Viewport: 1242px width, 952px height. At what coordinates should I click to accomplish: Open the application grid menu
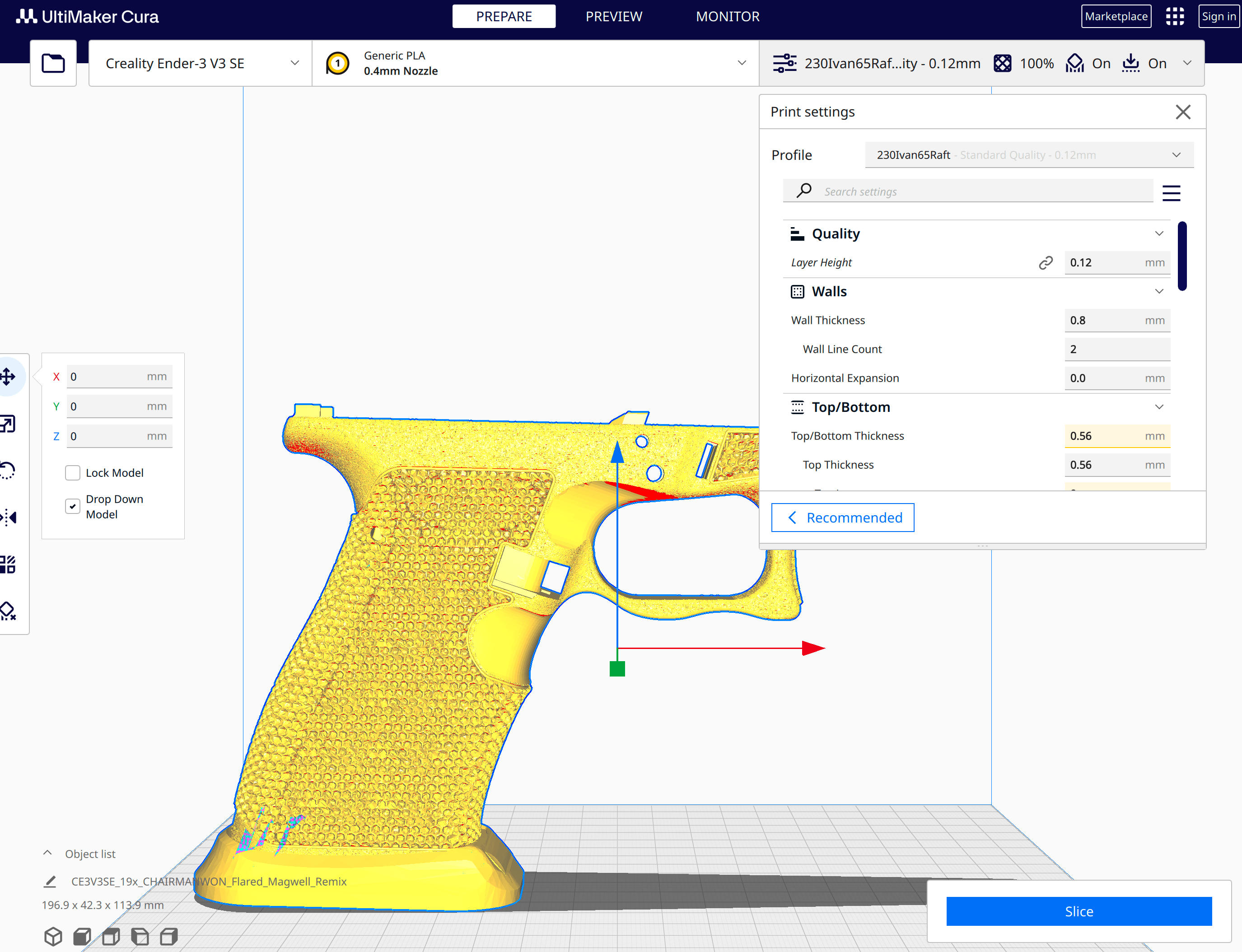pyautogui.click(x=1175, y=16)
